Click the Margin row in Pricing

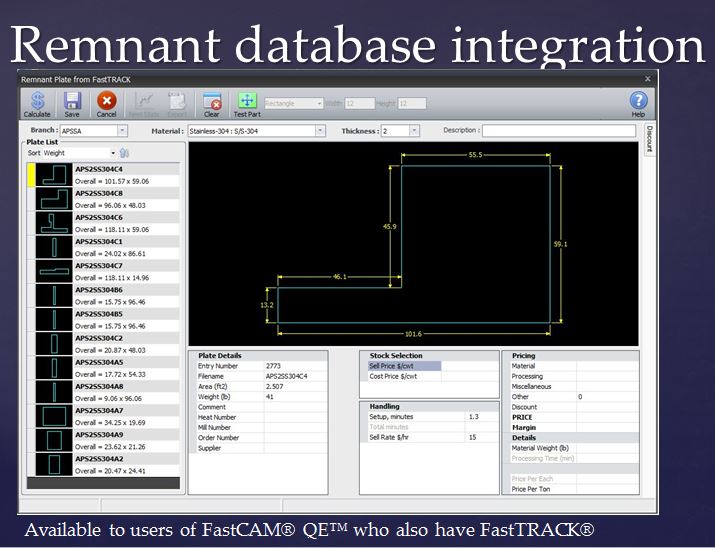click(574, 428)
